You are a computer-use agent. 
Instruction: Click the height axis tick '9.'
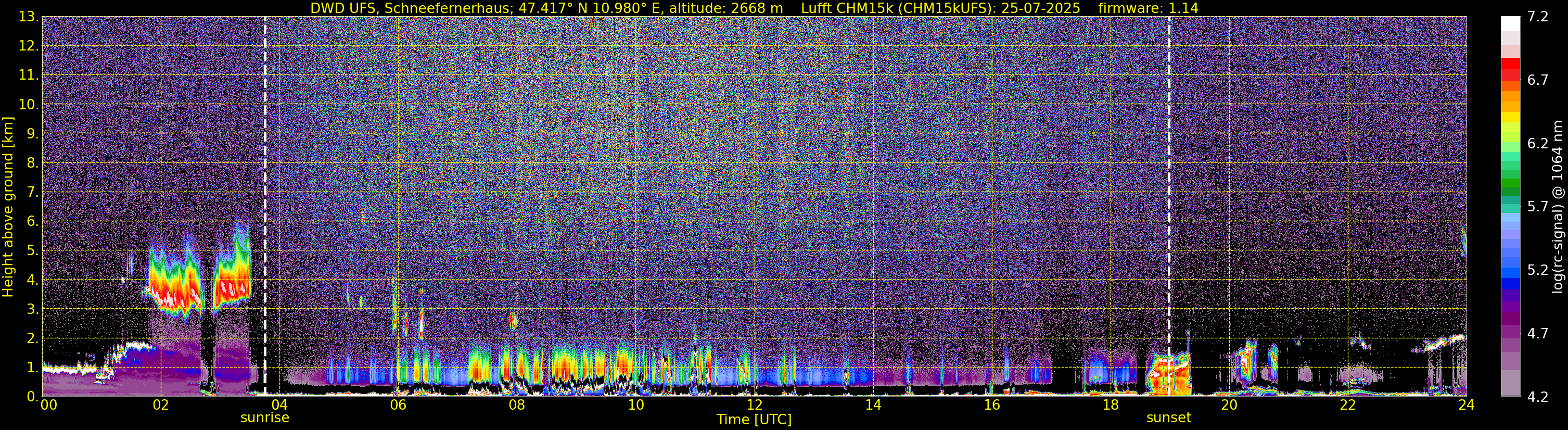[x=32, y=134]
